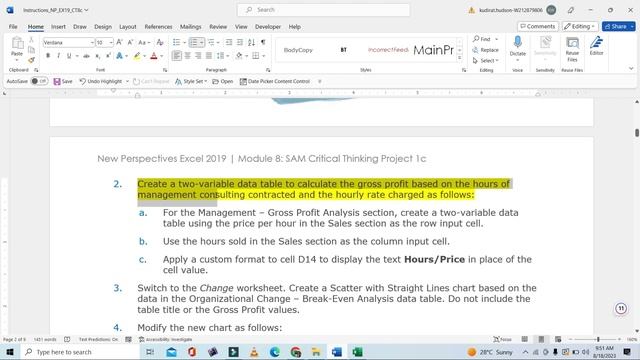The image size is (640, 360).
Task: Click the Increase Indent icon
Action: [x=240, y=42]
